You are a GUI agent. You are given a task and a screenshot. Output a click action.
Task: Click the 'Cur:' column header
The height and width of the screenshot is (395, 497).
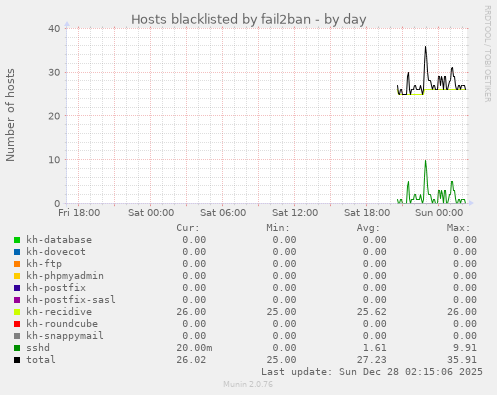pos(188,228)
